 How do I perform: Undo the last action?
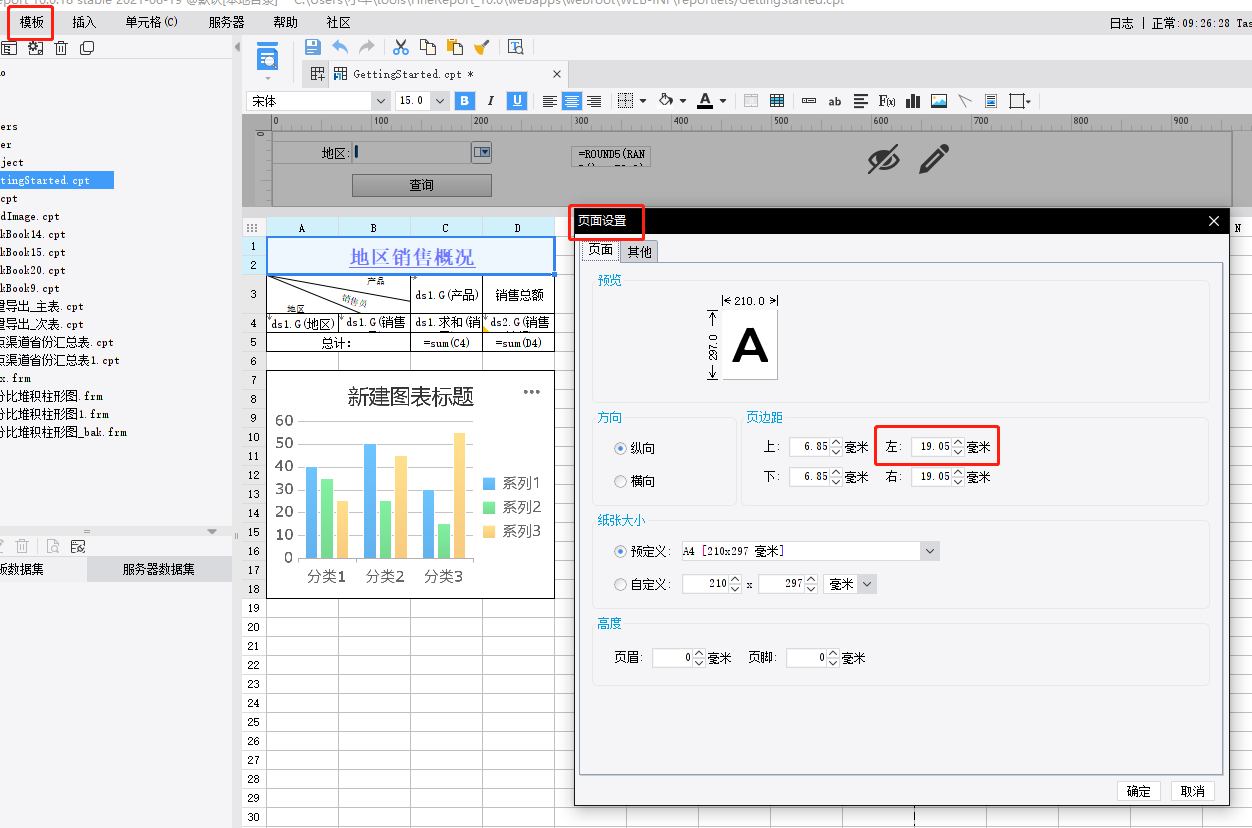(x=340, y=46)
